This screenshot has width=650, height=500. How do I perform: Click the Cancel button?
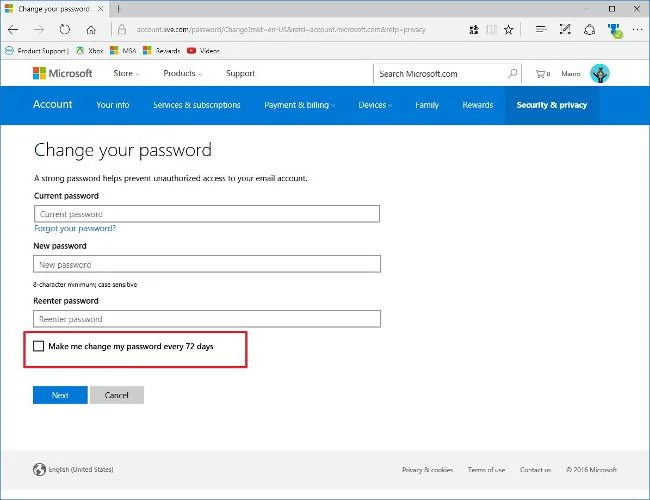click(117, 395)
